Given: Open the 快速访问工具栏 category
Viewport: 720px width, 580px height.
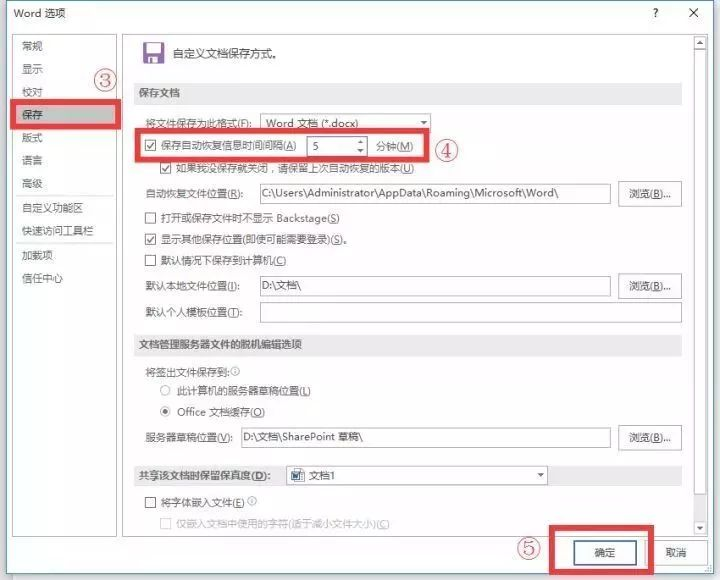Looking at the screenshot, I should [x=57, y=231].
